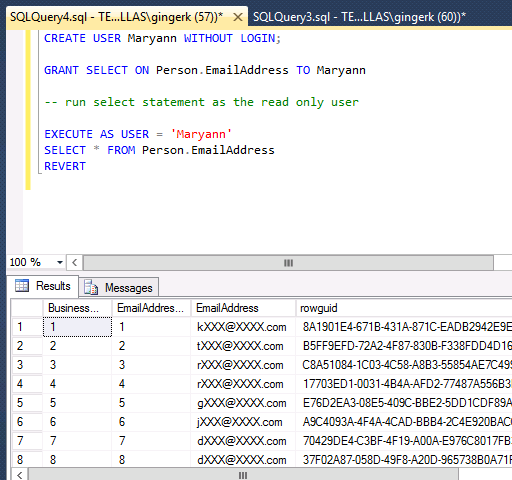
Task: Click the REVERT keyword
Action: pyautogui.click(x=65, y=166)
